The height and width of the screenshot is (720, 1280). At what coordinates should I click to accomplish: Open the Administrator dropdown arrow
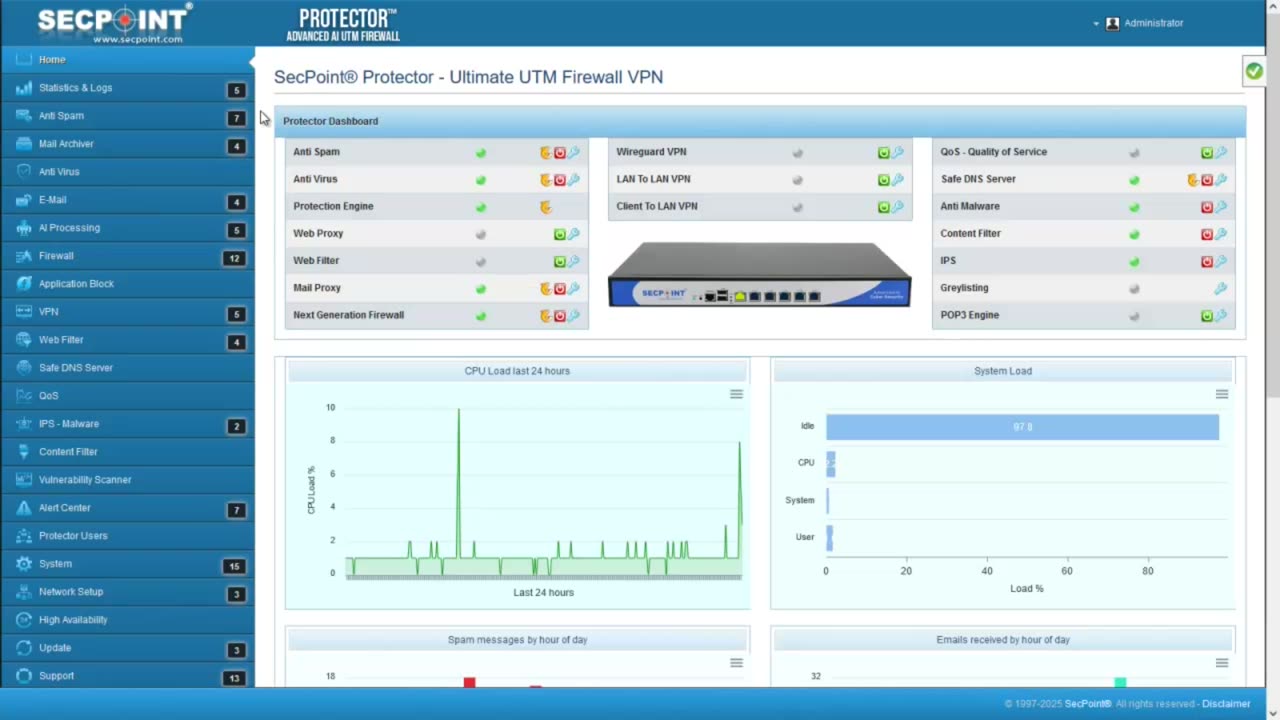click(1096, 24)
